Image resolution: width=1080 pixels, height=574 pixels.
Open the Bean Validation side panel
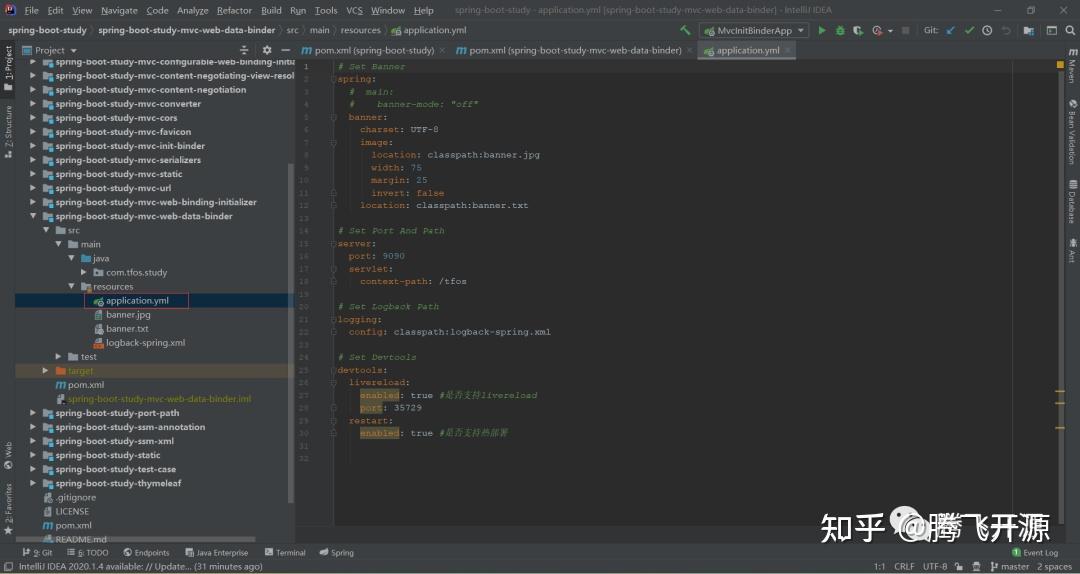(x=1072, y=132)
